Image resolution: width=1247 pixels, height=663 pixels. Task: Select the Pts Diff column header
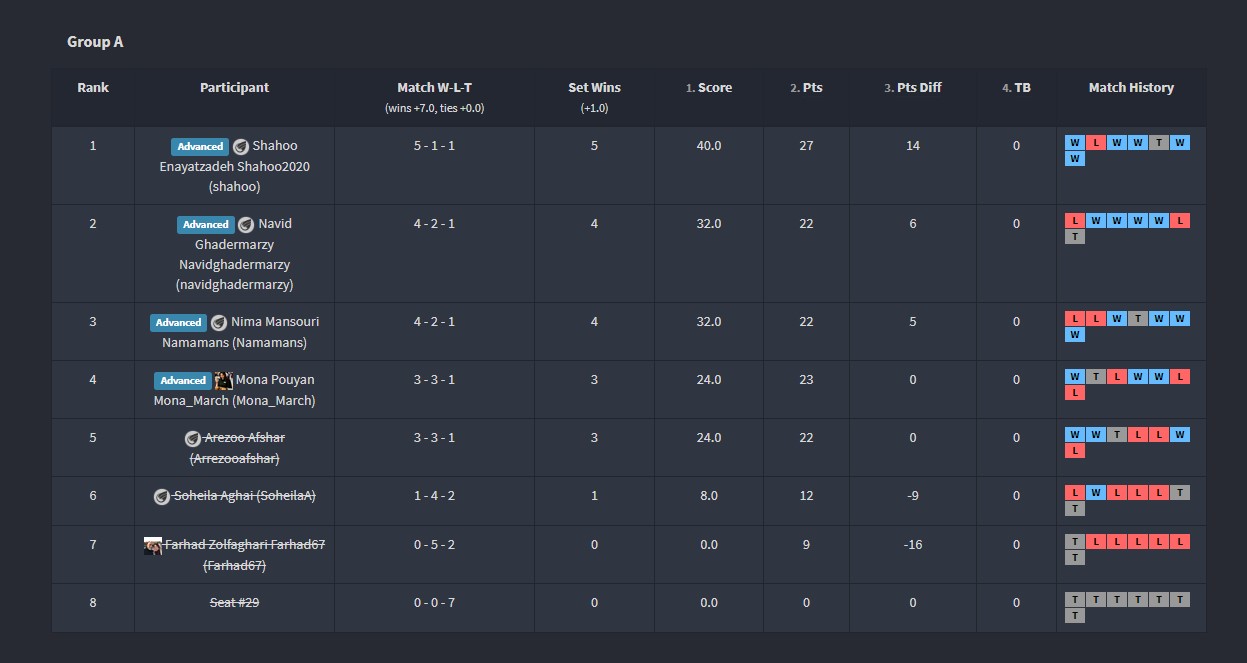pyautogui.click(x=913, y=88)
